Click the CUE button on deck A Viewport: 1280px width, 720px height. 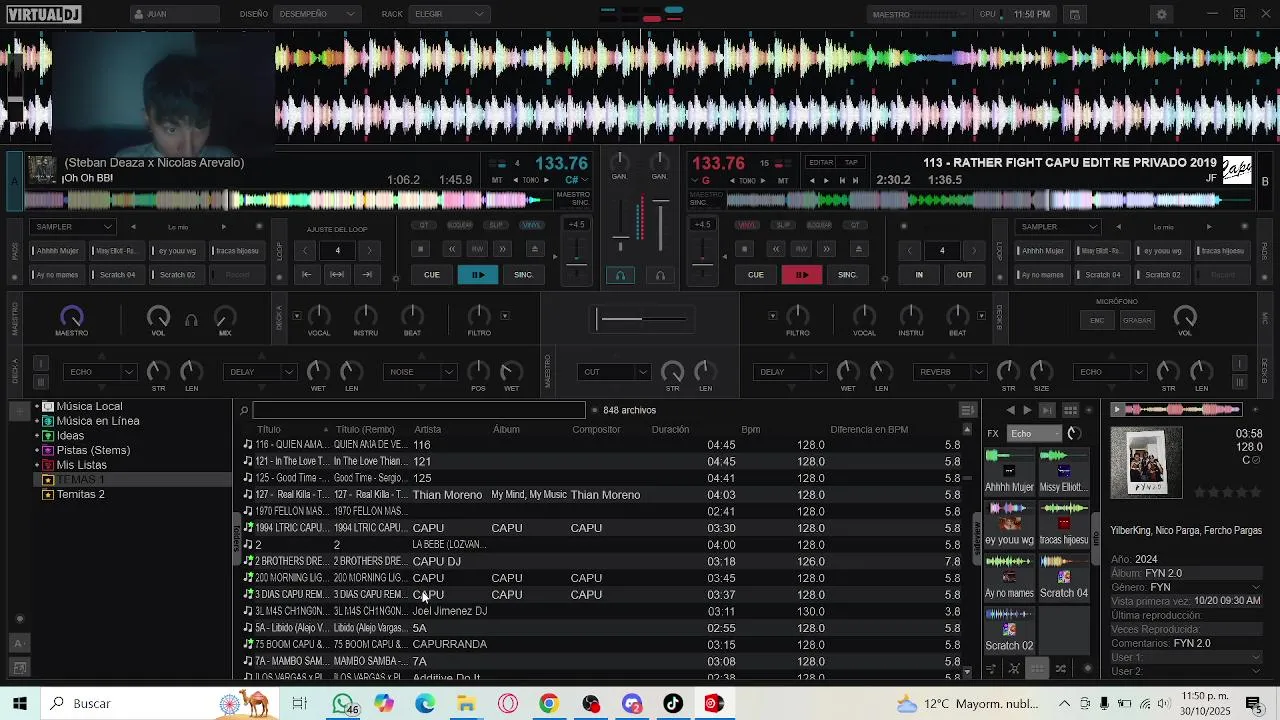pos(432,275)
